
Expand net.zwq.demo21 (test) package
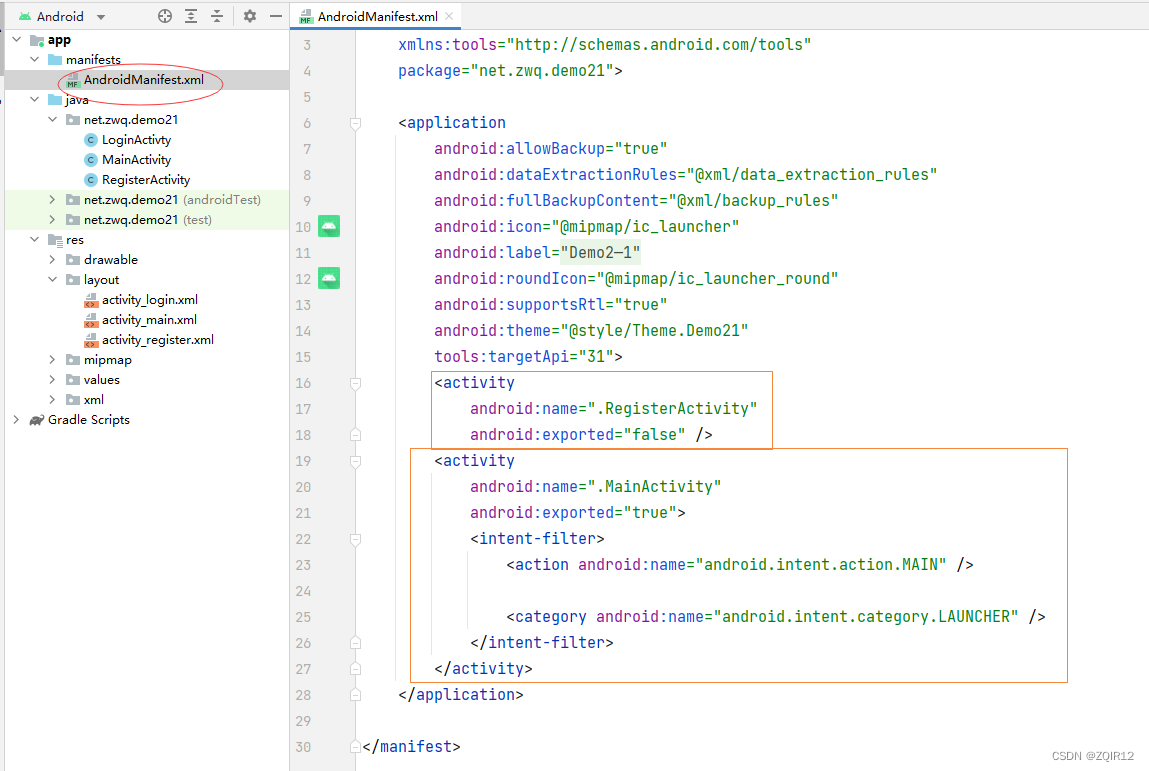(x=53, y=220)
